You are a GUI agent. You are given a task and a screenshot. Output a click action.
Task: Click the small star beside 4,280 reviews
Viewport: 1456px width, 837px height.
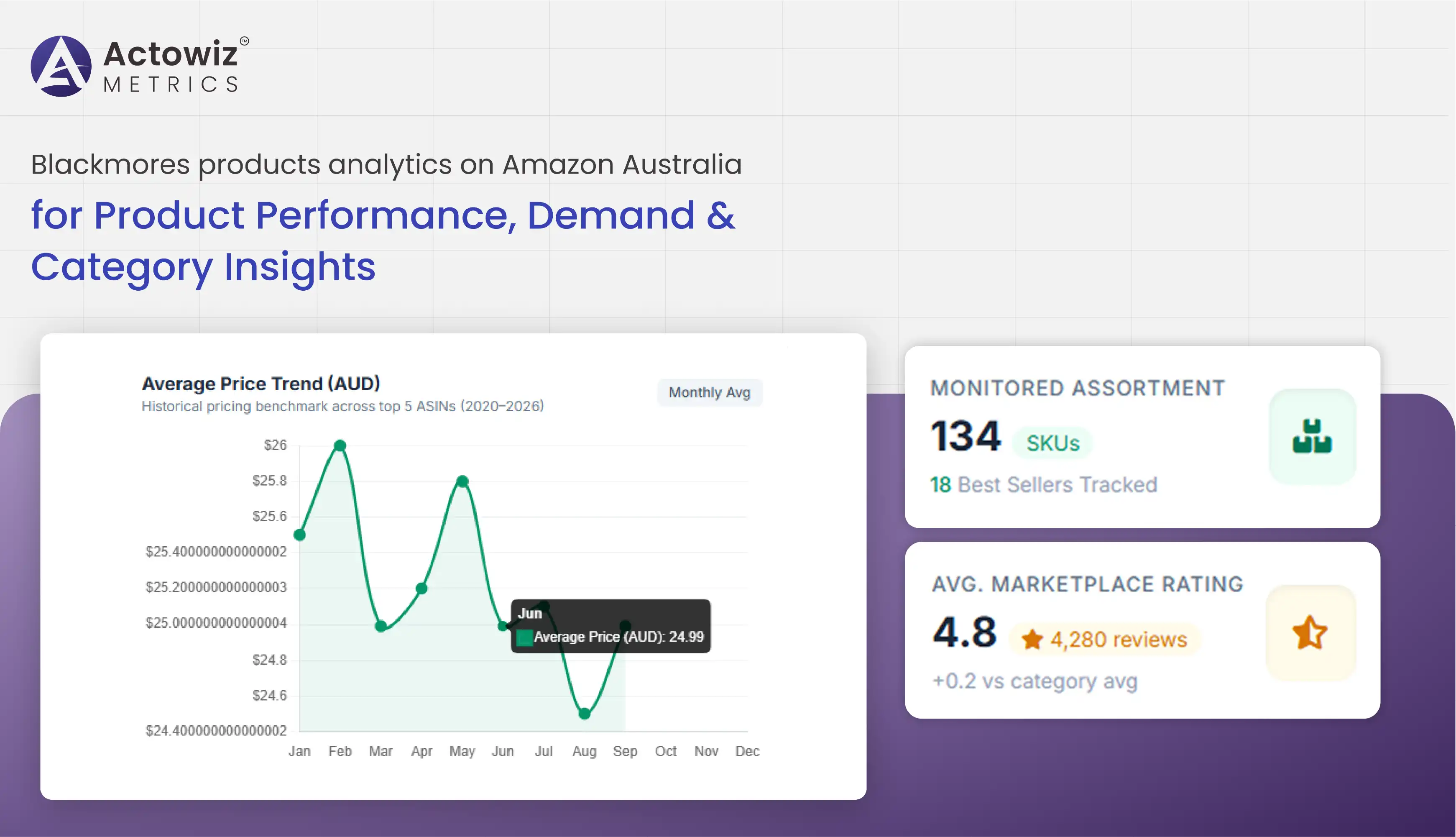[x=1032, y=639]
